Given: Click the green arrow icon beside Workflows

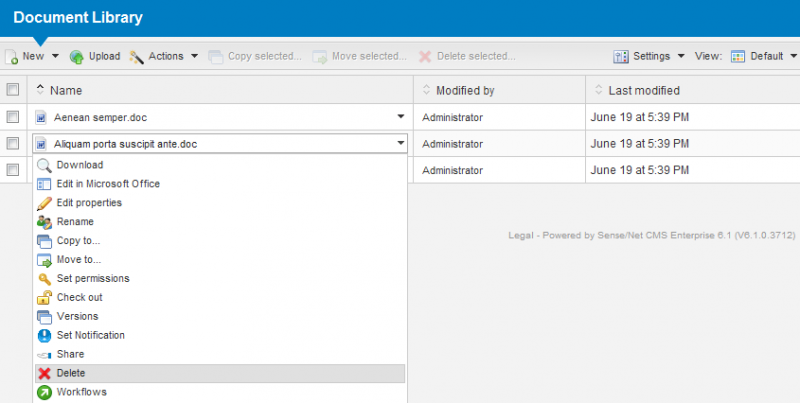Looking at the screenshot, I should 44,392.
